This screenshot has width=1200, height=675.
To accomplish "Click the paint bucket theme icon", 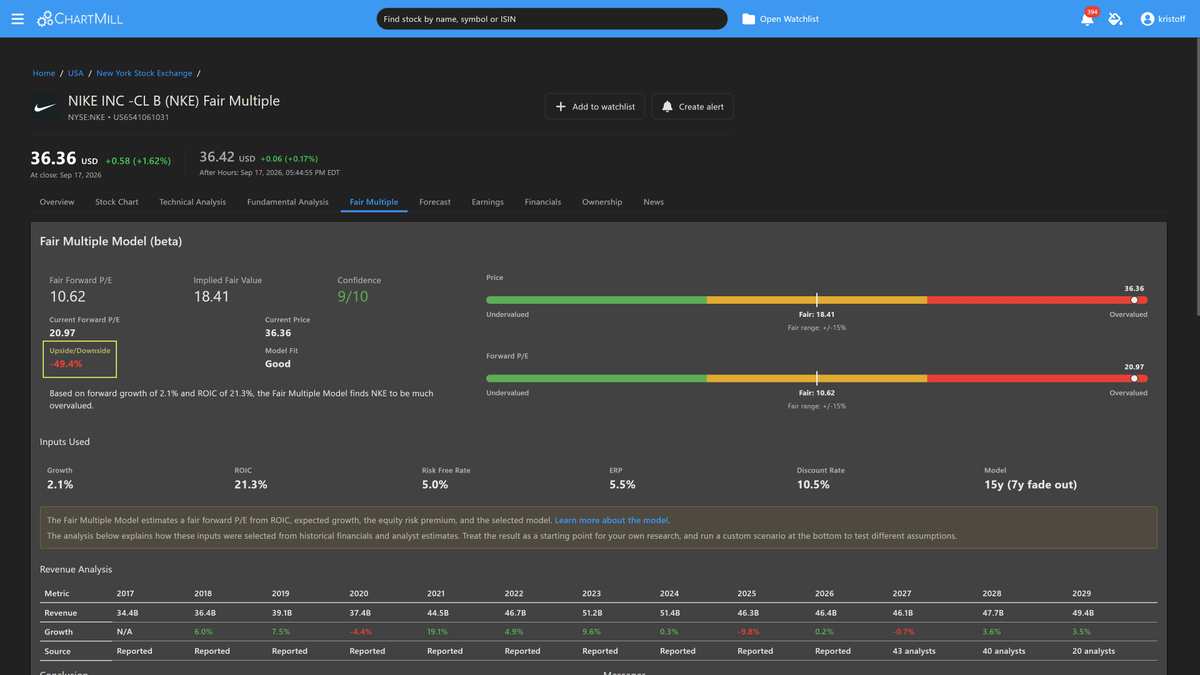I will 1115,19.
